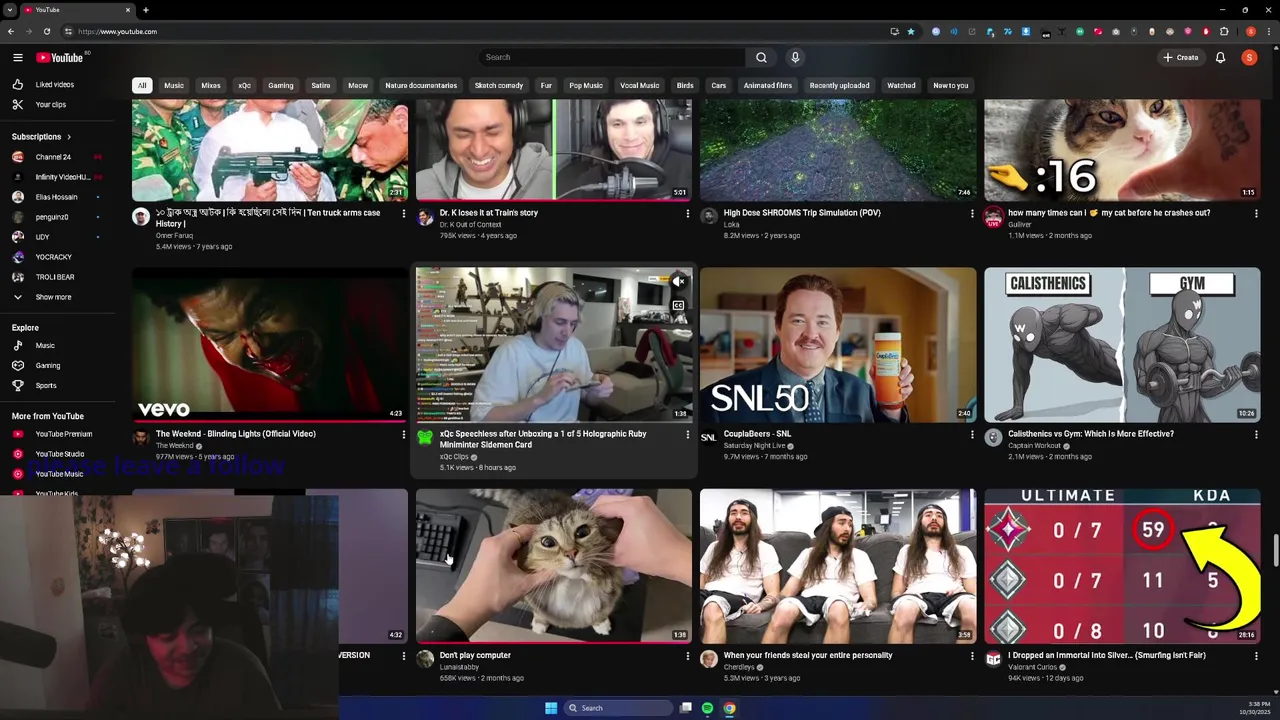The height and width of the screenshot is (720, 1280).
Task: Open options for I Dropped an Immortal video
Action: pos(1256,656)
